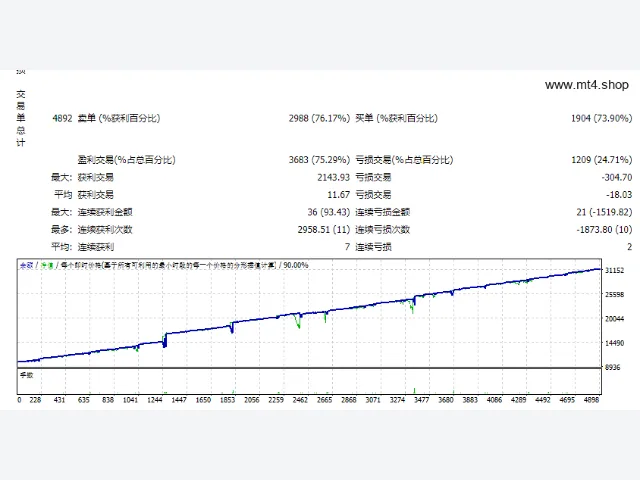Click the average consecutive wins value 7
Screen dimensions: 640x480
tap(347, 247)
